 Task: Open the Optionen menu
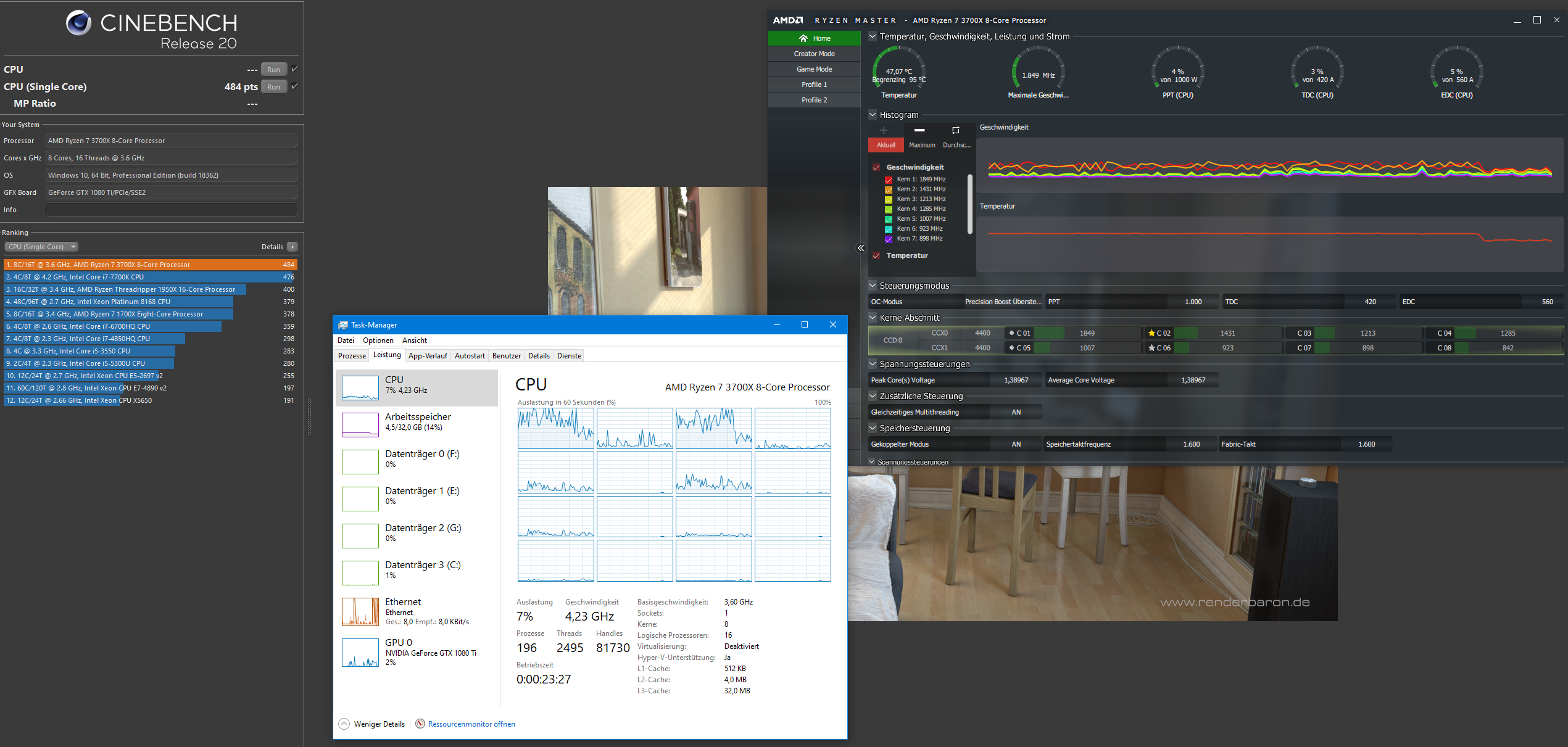[x=378, y=340]
